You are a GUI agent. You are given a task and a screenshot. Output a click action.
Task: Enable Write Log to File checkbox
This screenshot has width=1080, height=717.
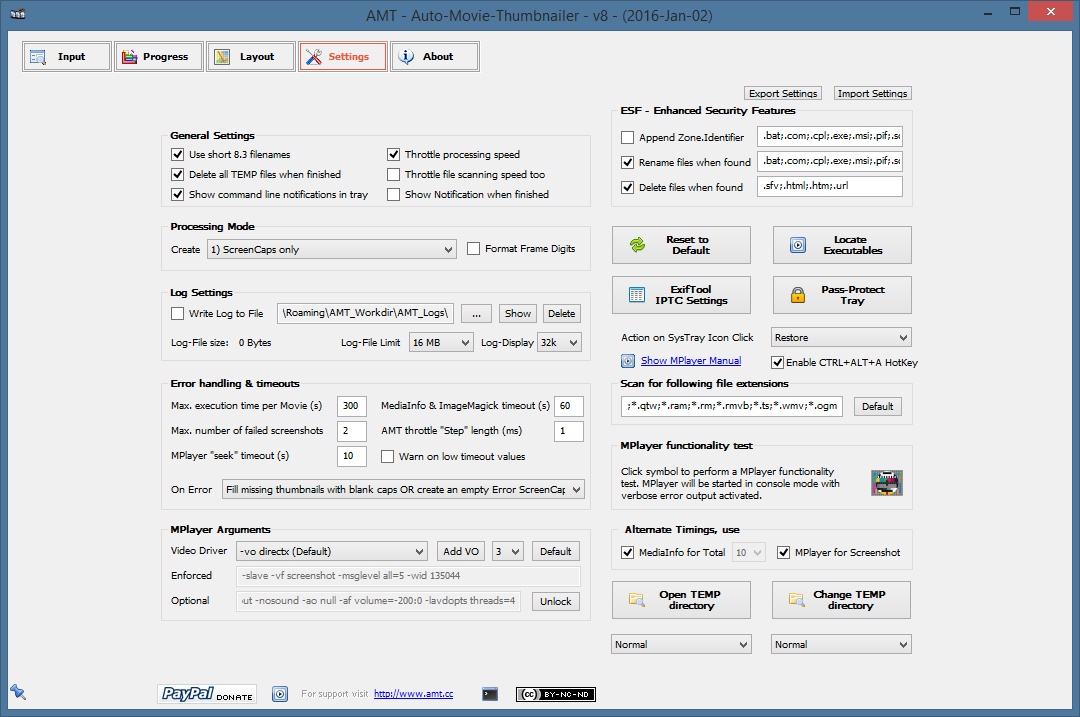178,313
